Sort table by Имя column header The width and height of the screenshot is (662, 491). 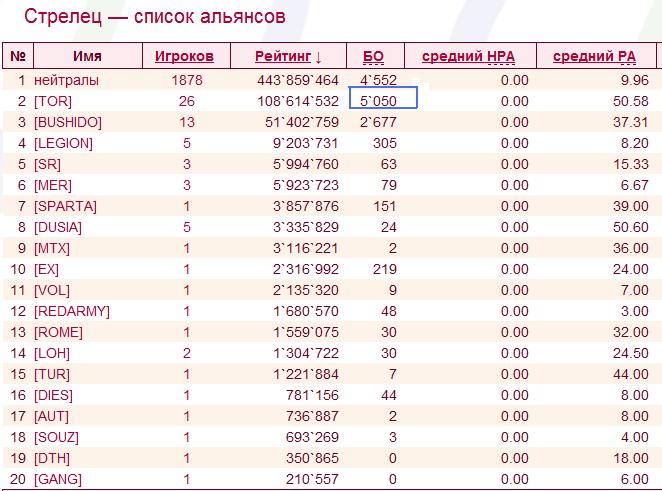87,56
